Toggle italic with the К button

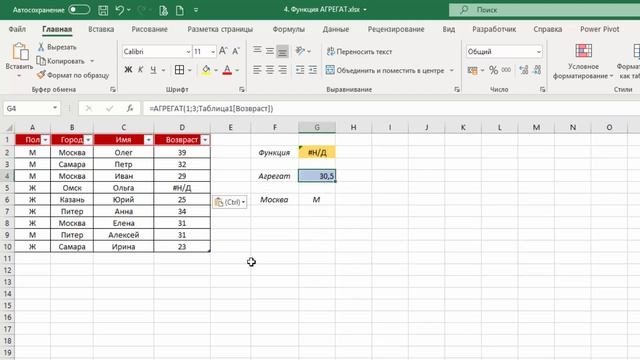coord(140,70)
